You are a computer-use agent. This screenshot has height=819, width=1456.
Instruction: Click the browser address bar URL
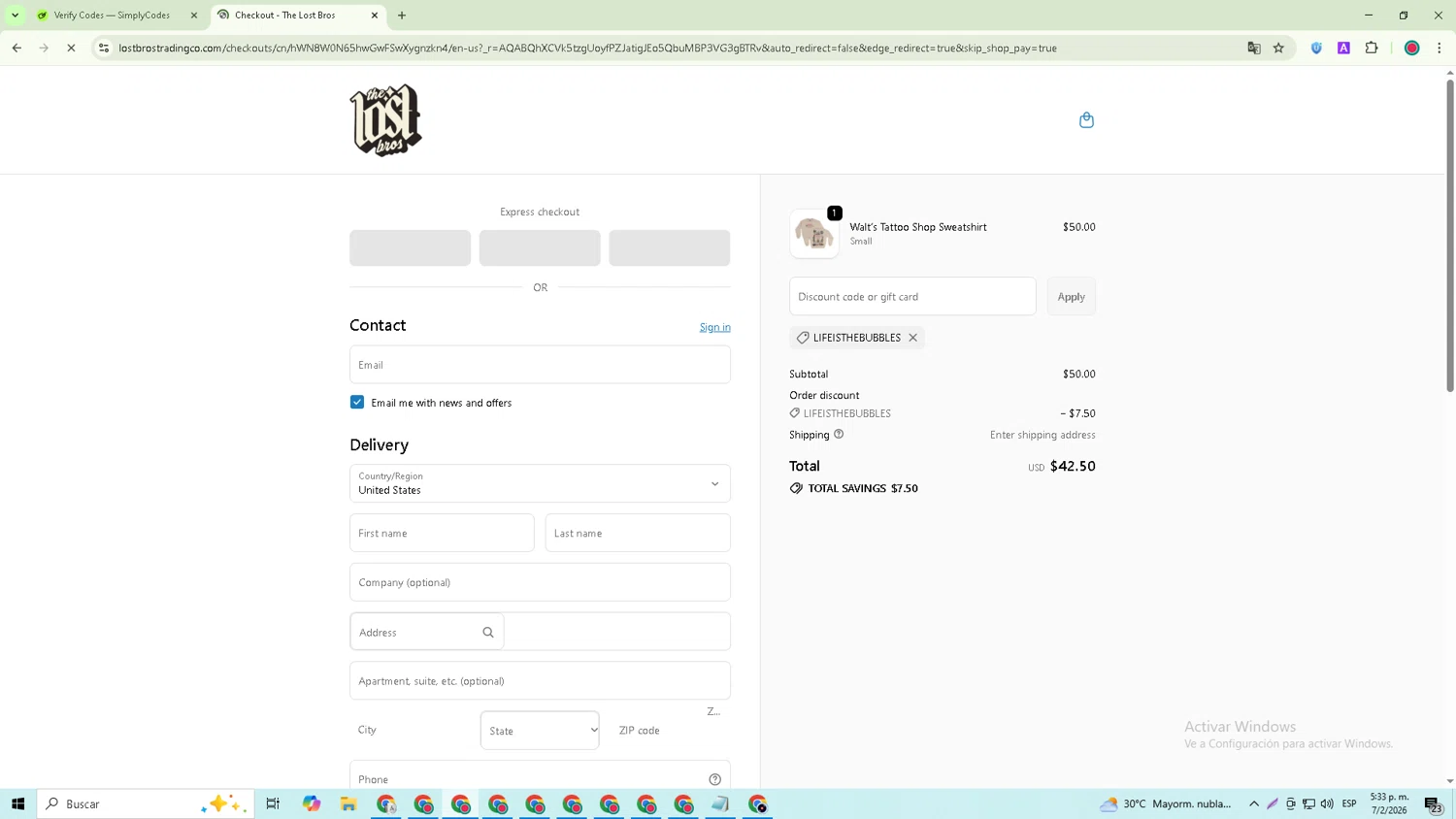tap(587, 48)
